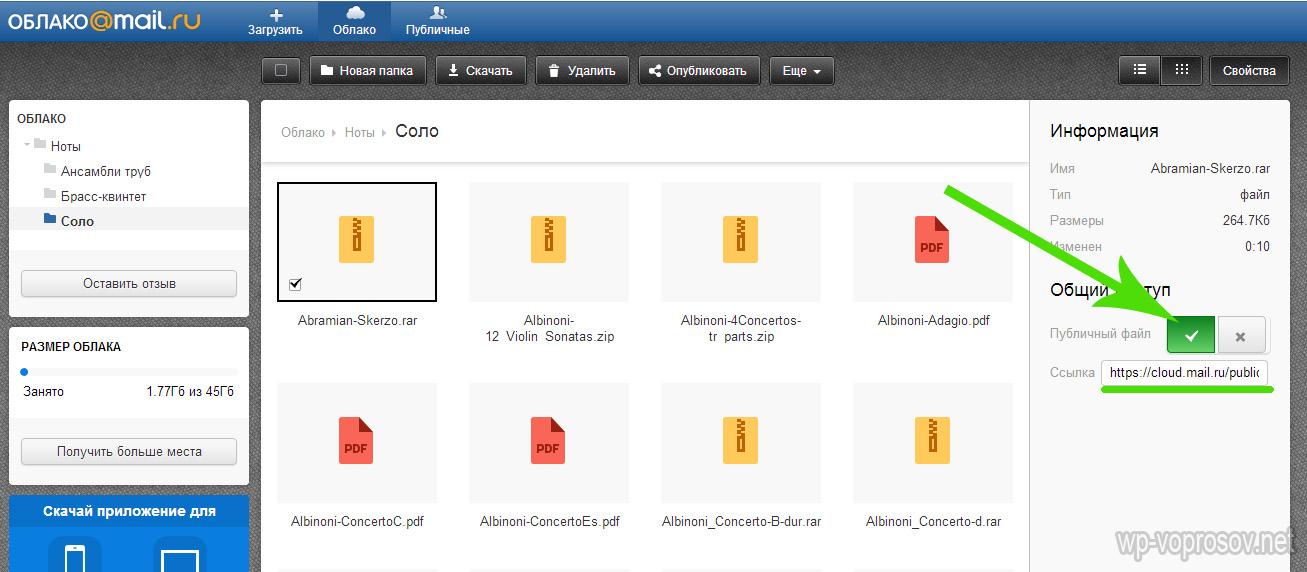
Task: Enable public file green checkmark toggle
Action: point(1190,335)
